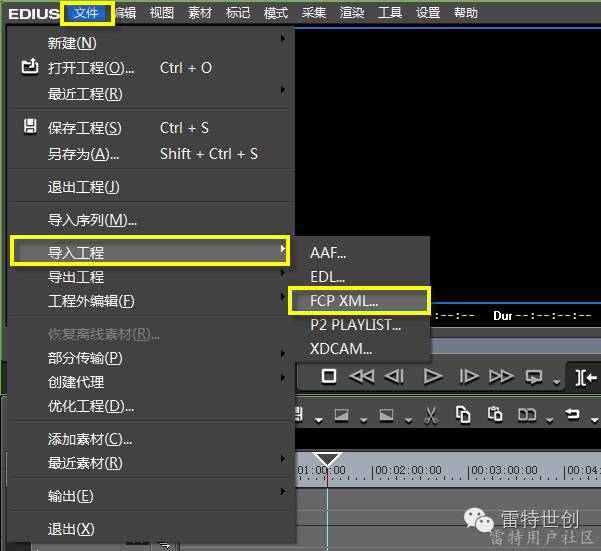Select EDL... import option
The image size is (601, 551).
tap(362, 277)
